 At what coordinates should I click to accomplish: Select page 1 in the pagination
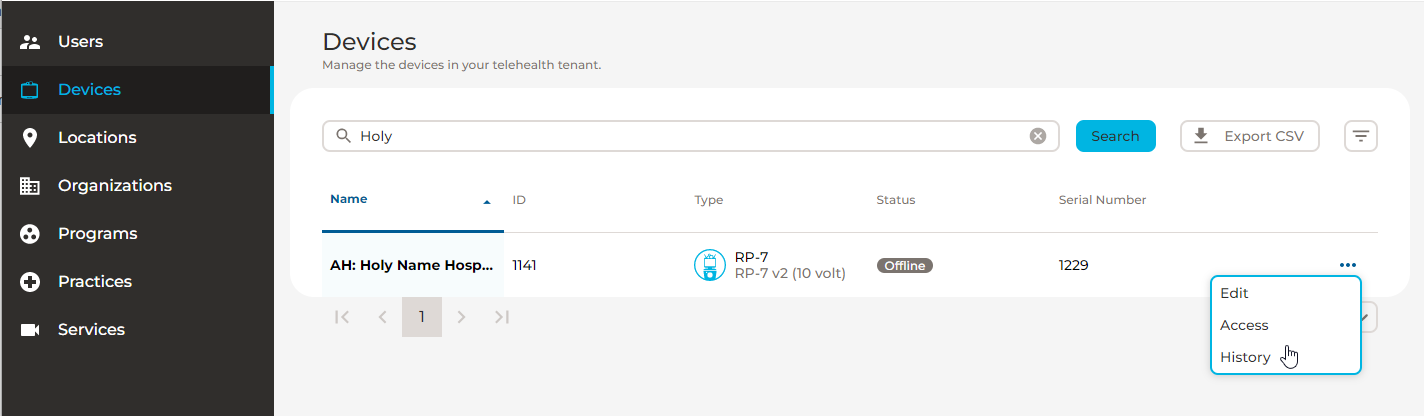422,317
